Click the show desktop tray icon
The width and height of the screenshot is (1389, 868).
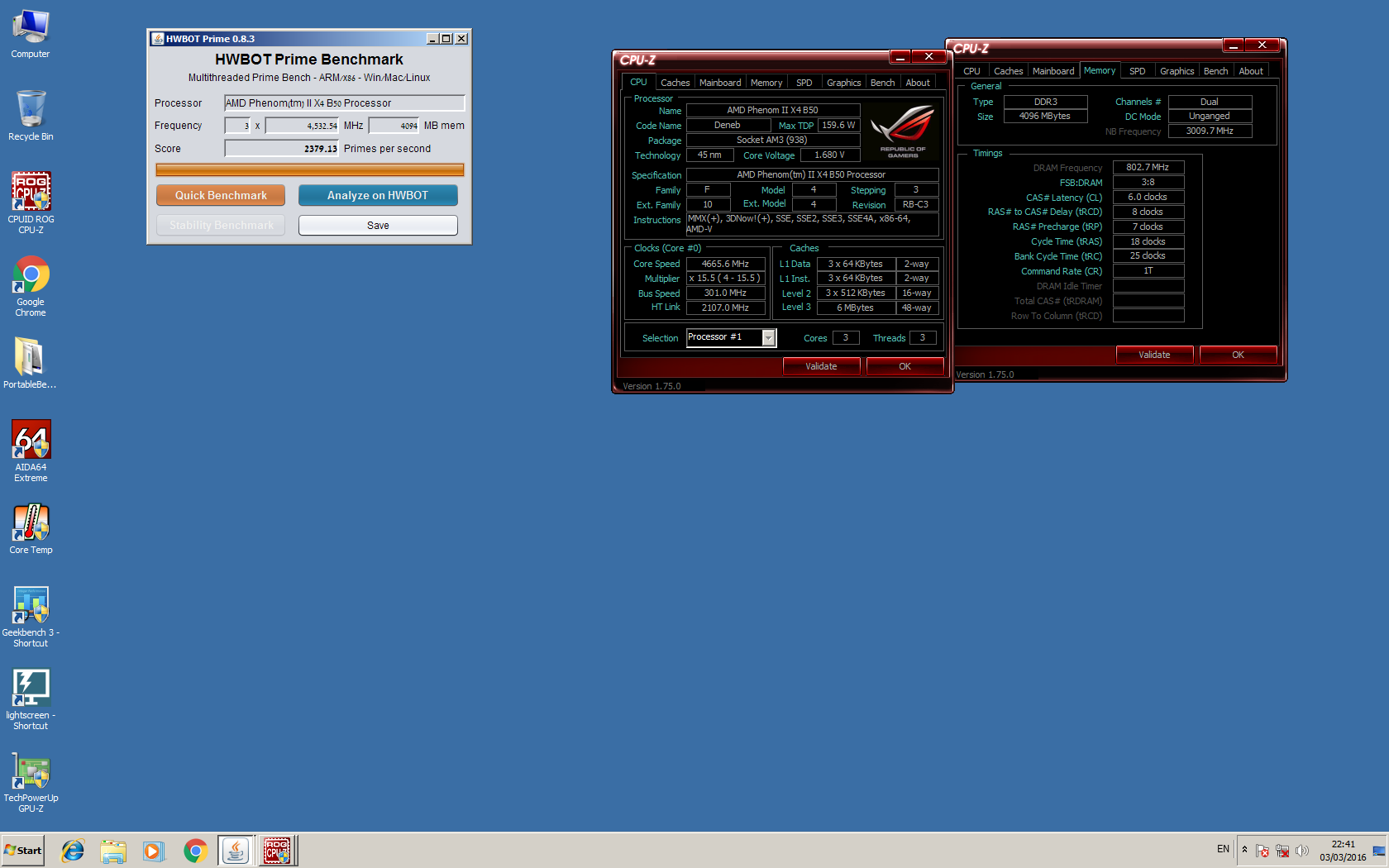(x=1379, y=851)
